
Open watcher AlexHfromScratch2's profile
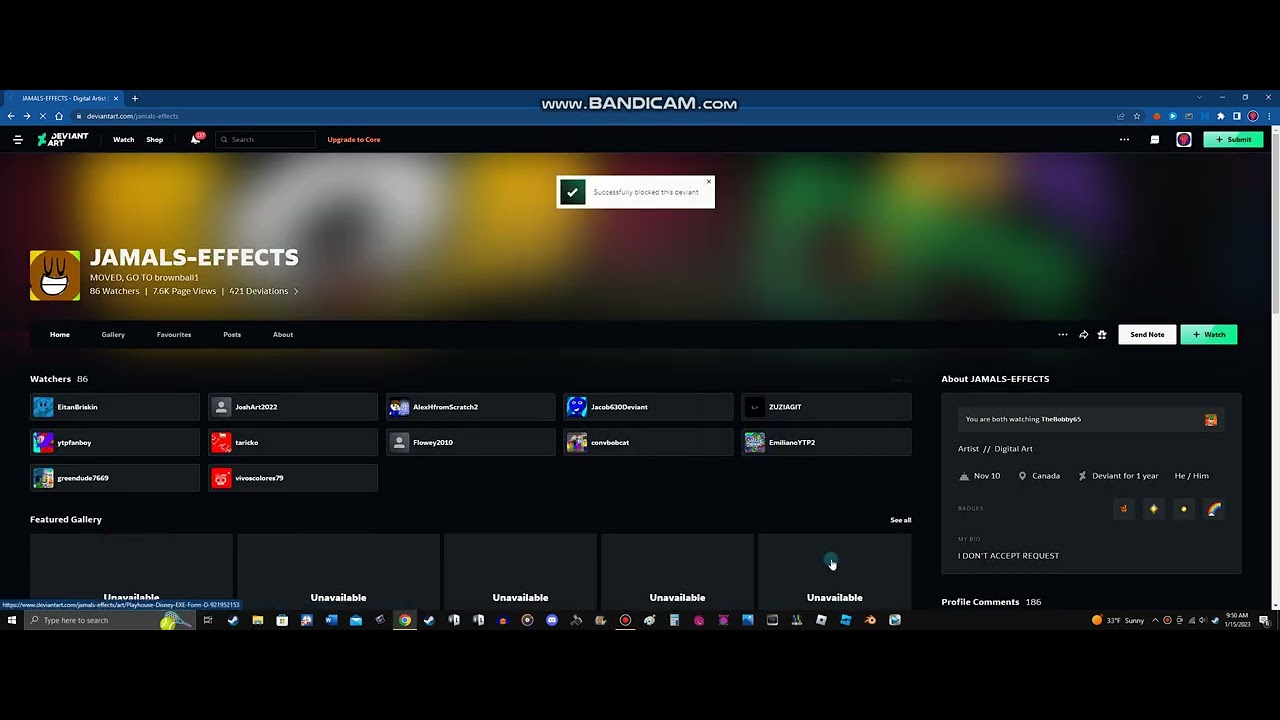[x=471, y=407]
